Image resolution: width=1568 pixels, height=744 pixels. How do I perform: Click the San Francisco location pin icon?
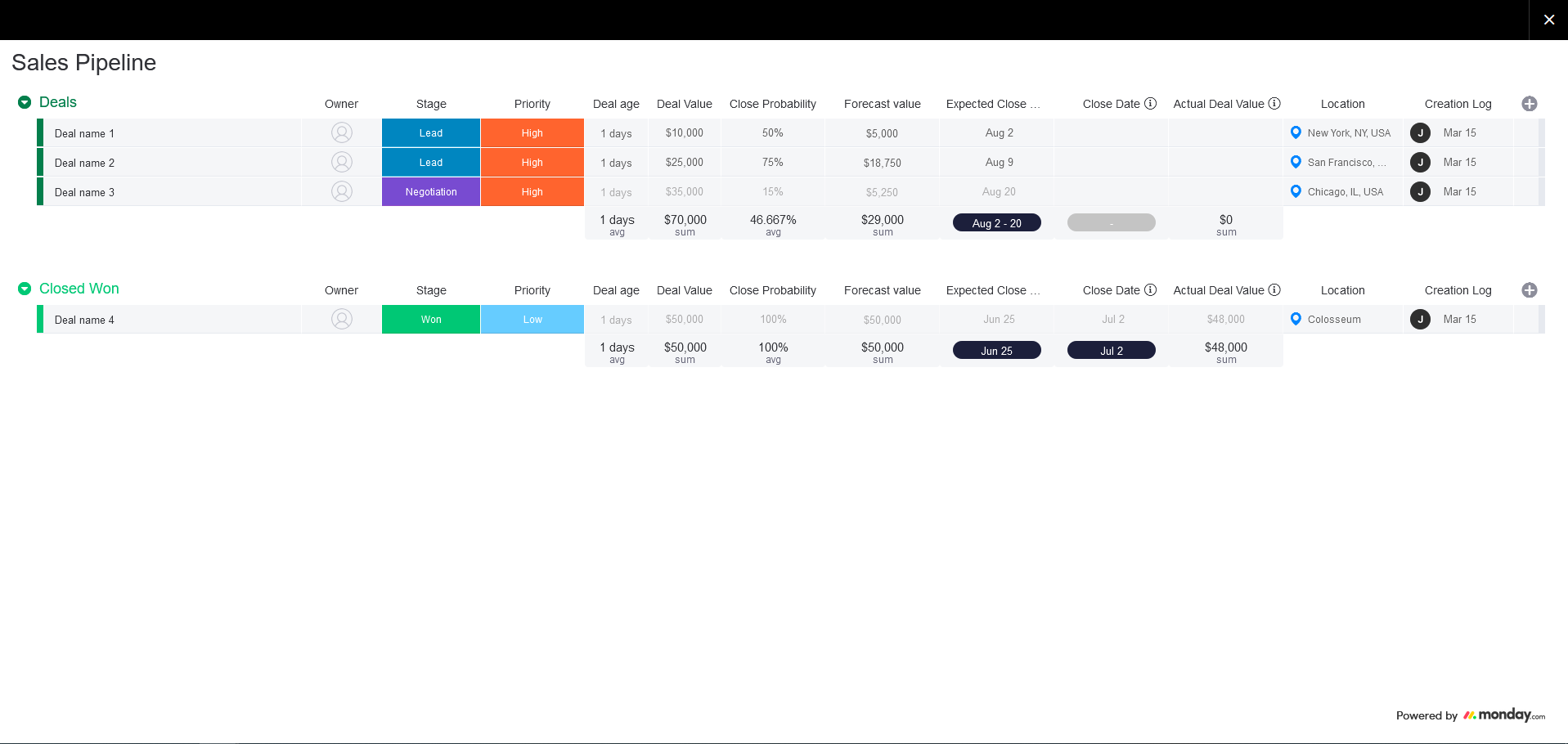(1296, 162)
